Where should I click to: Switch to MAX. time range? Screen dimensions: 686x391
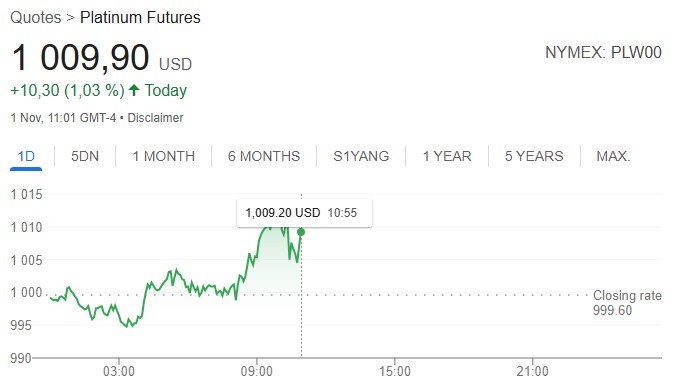point(613,156)
